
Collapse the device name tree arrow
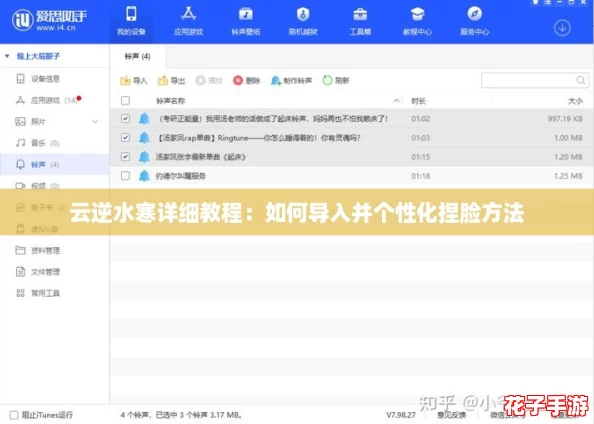coord(7,56)
